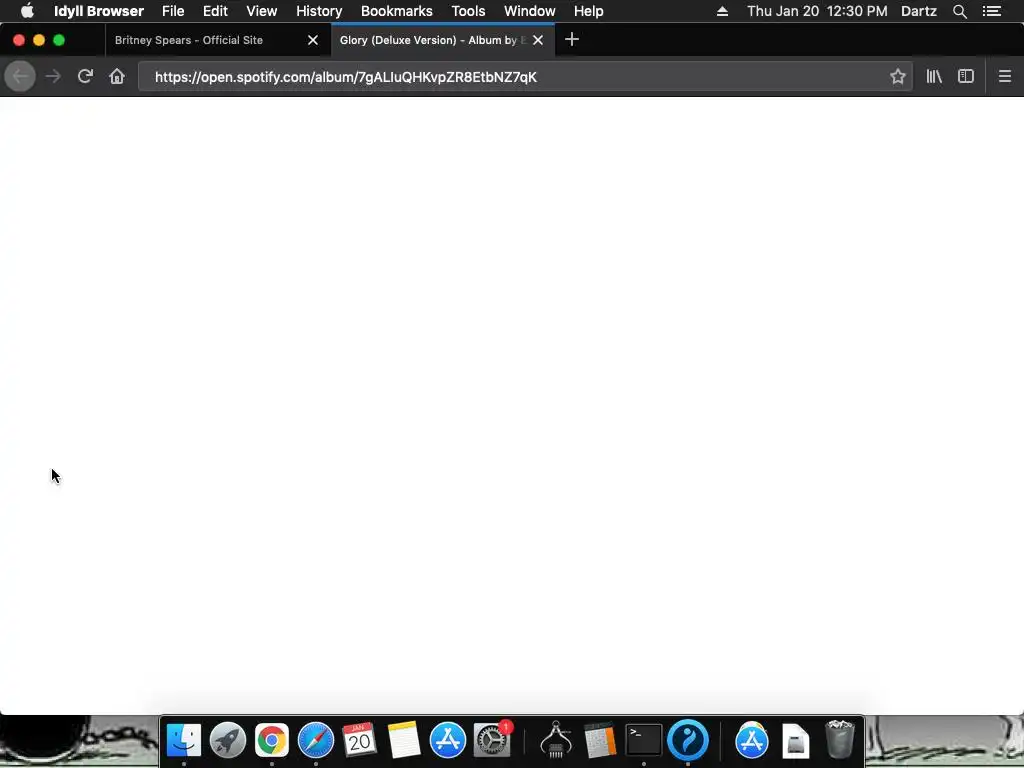The width and height of the screenshot is (1024, 768).
Task: Show the sidebar panel
Action: point(966,76)
